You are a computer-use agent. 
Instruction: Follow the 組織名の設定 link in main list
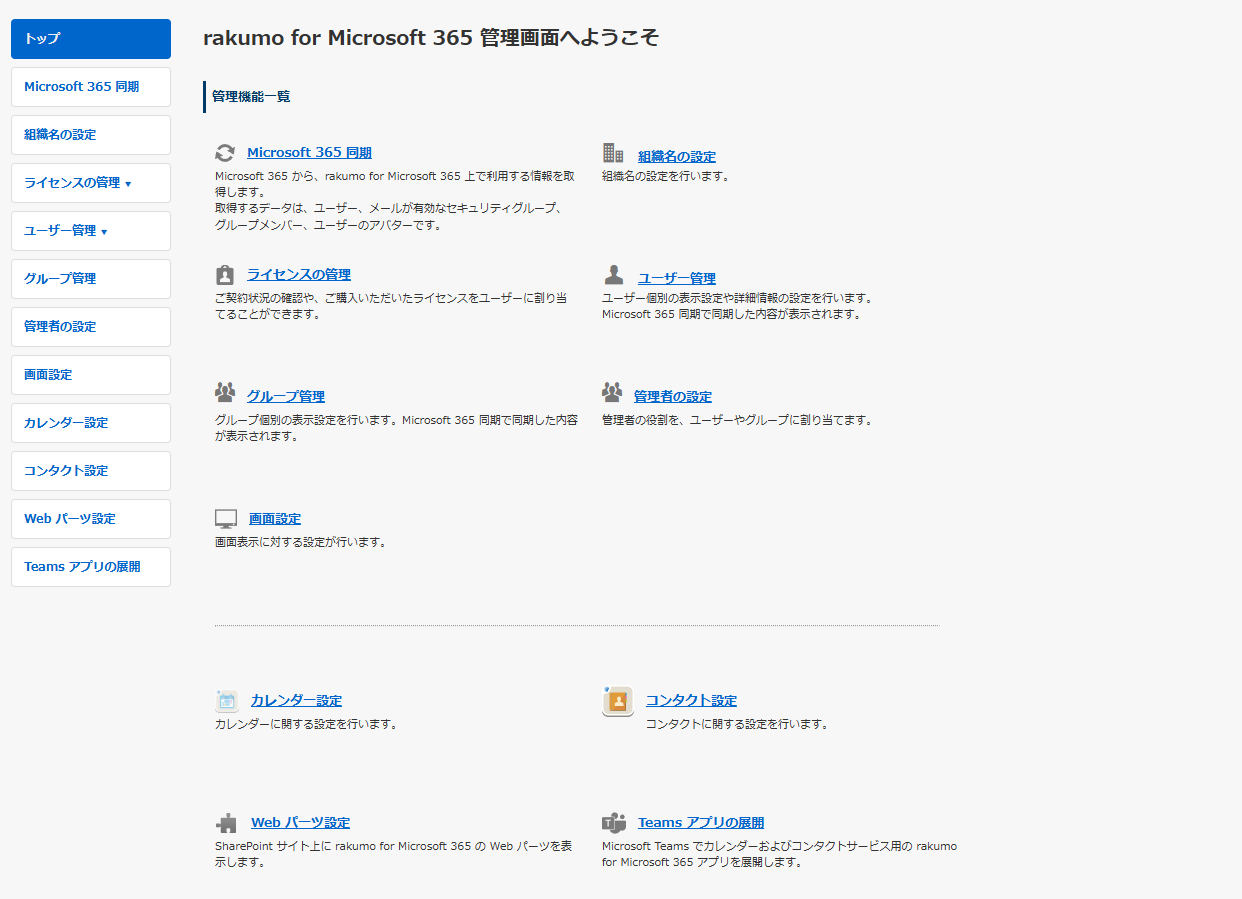677,156
